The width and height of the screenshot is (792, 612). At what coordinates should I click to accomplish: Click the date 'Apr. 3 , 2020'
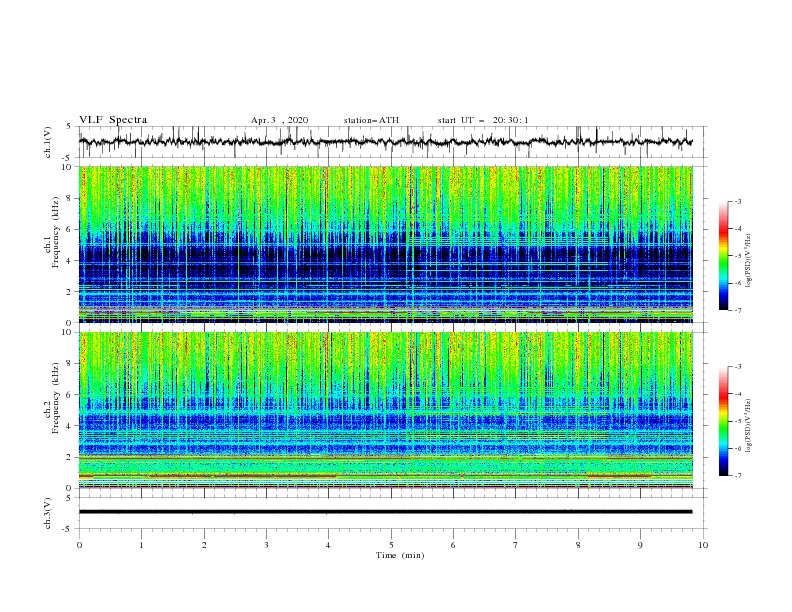pos(279,120)
